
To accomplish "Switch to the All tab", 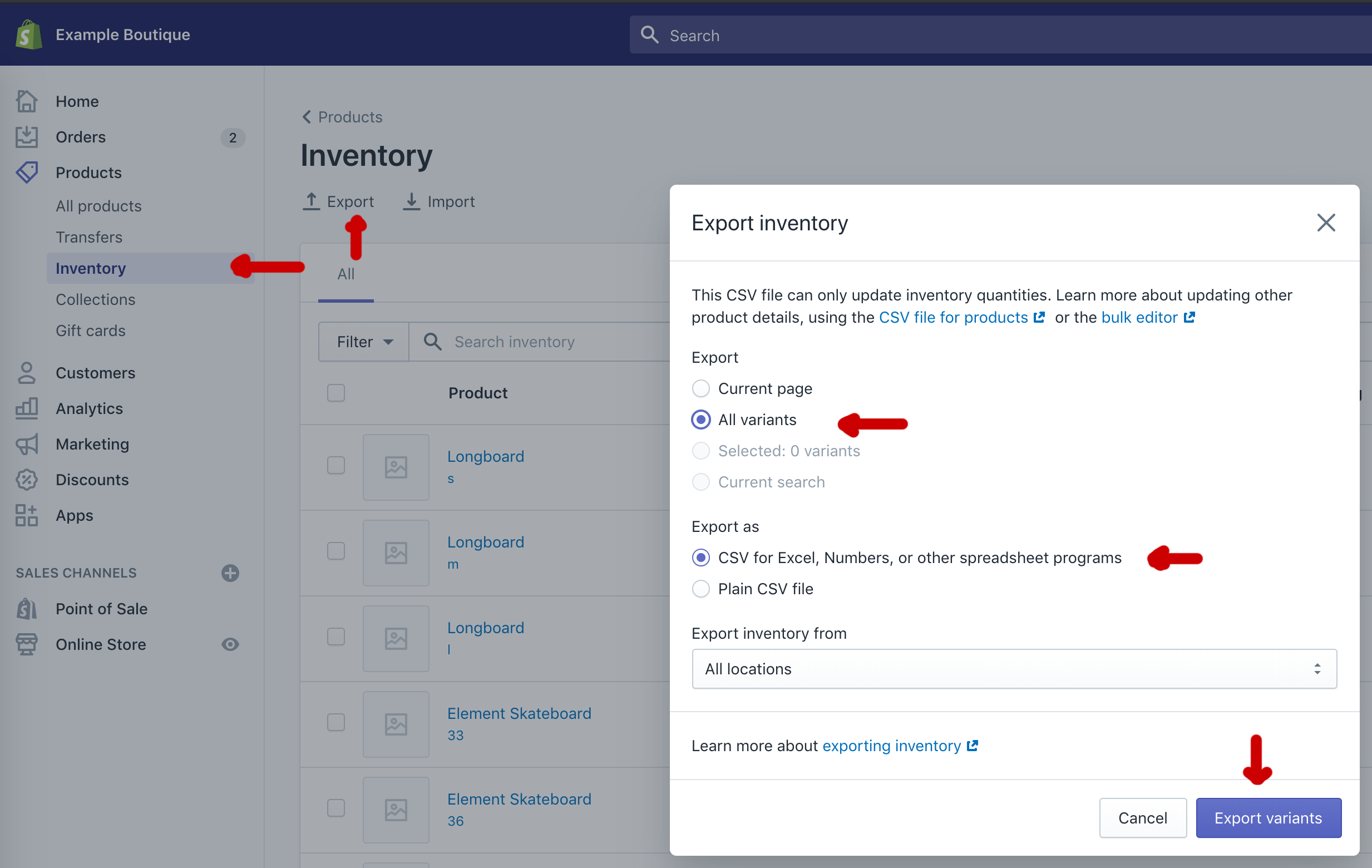I will [346, 274].
